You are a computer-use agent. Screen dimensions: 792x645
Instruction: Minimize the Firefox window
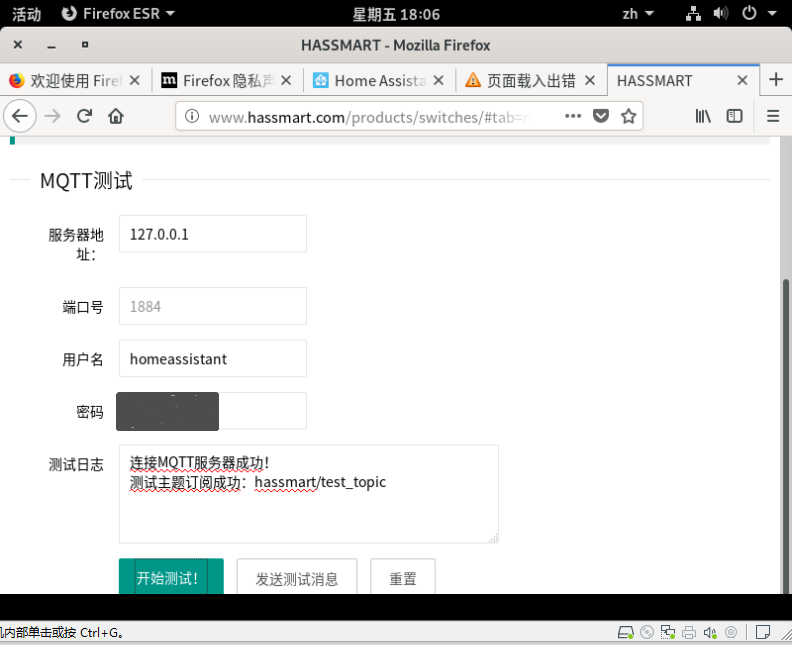[51, 45]
